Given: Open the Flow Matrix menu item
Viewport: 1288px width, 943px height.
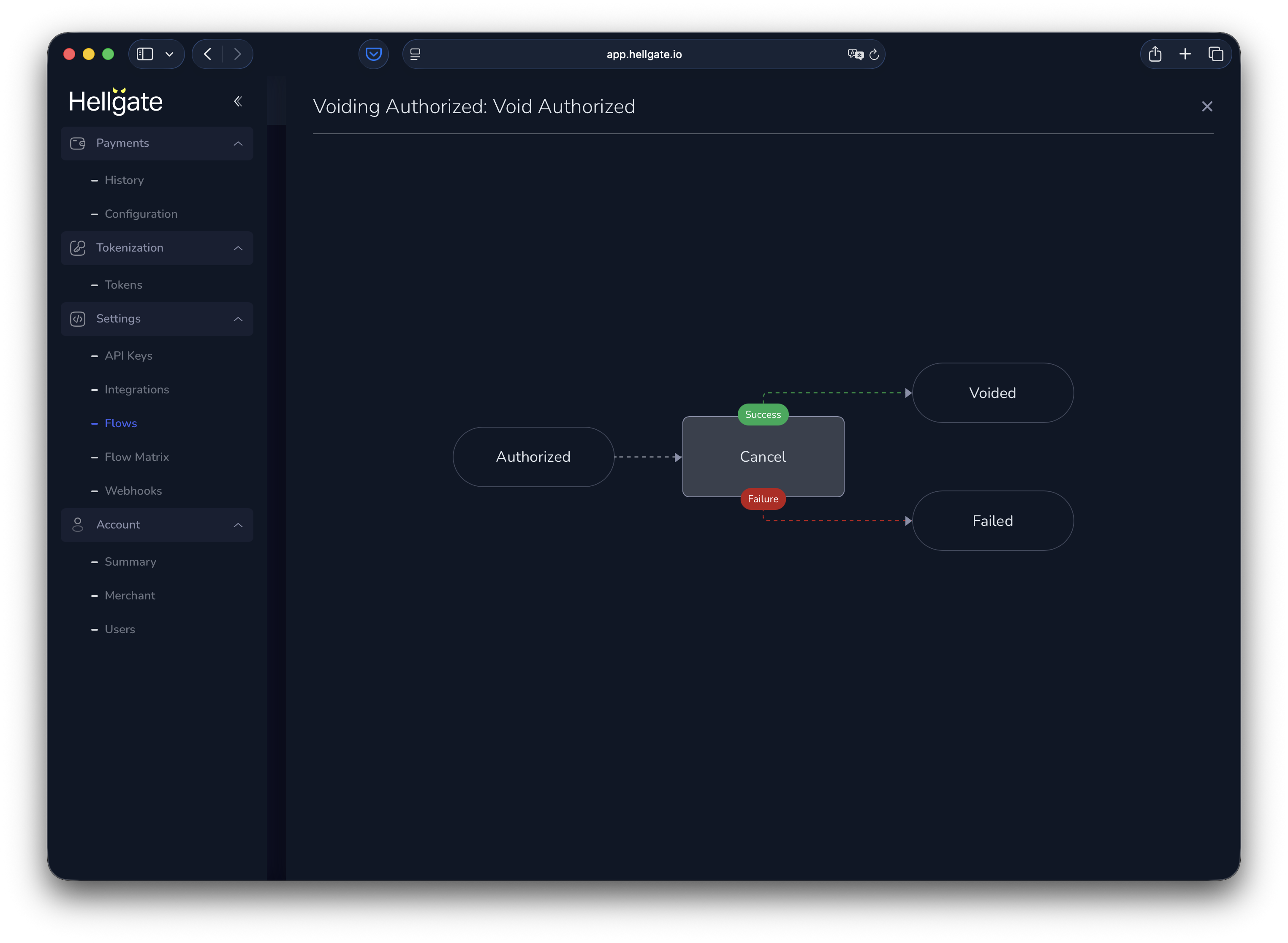Looking at the screenshot, I should click(x=137, y=457).
